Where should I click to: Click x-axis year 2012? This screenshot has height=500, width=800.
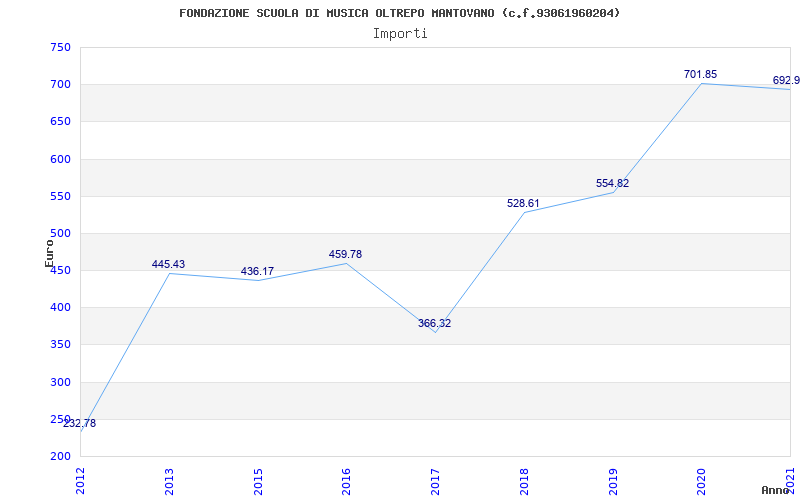pos(80,480)
